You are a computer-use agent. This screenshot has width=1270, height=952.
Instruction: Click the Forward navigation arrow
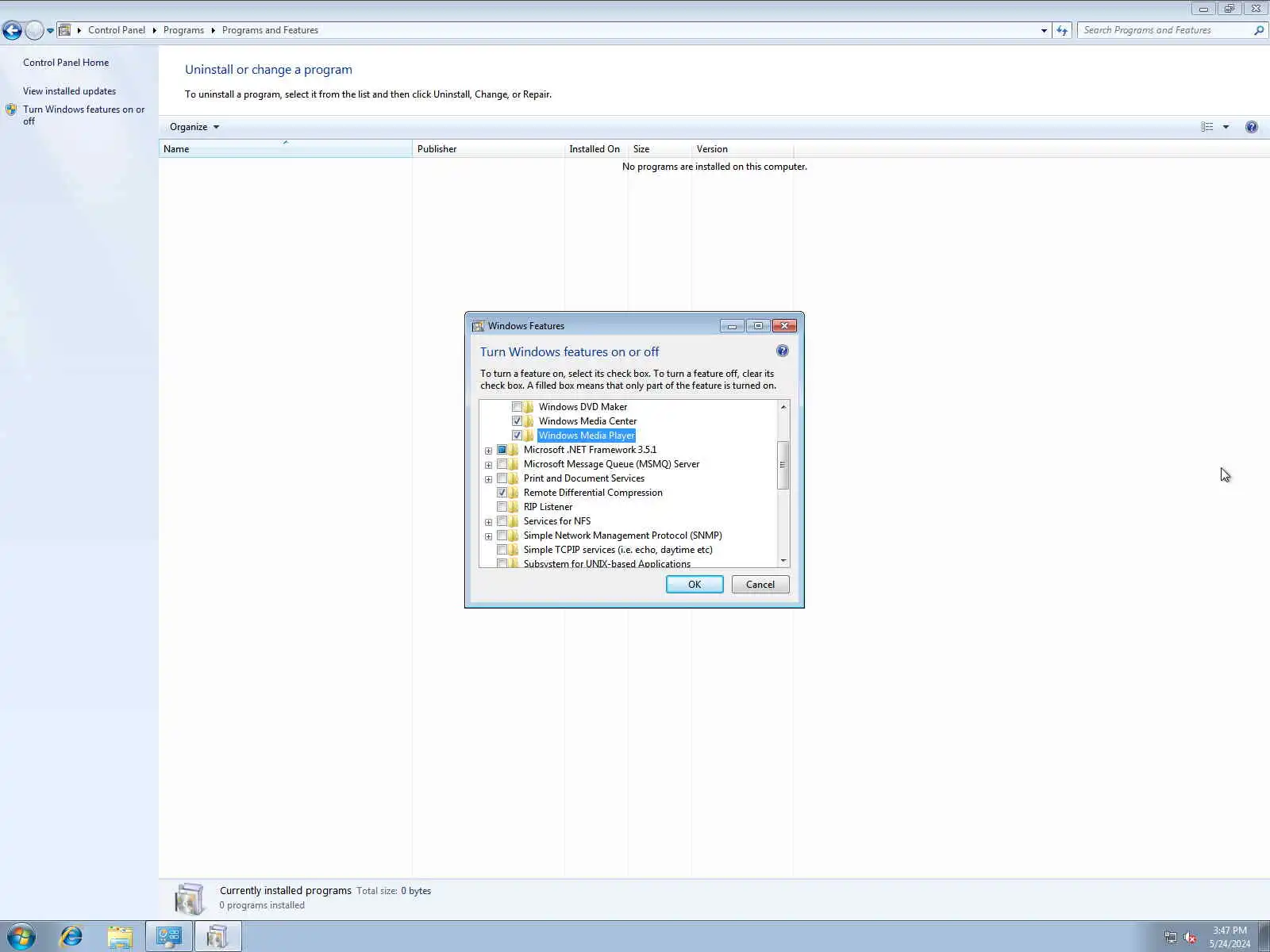pos(34,31)
